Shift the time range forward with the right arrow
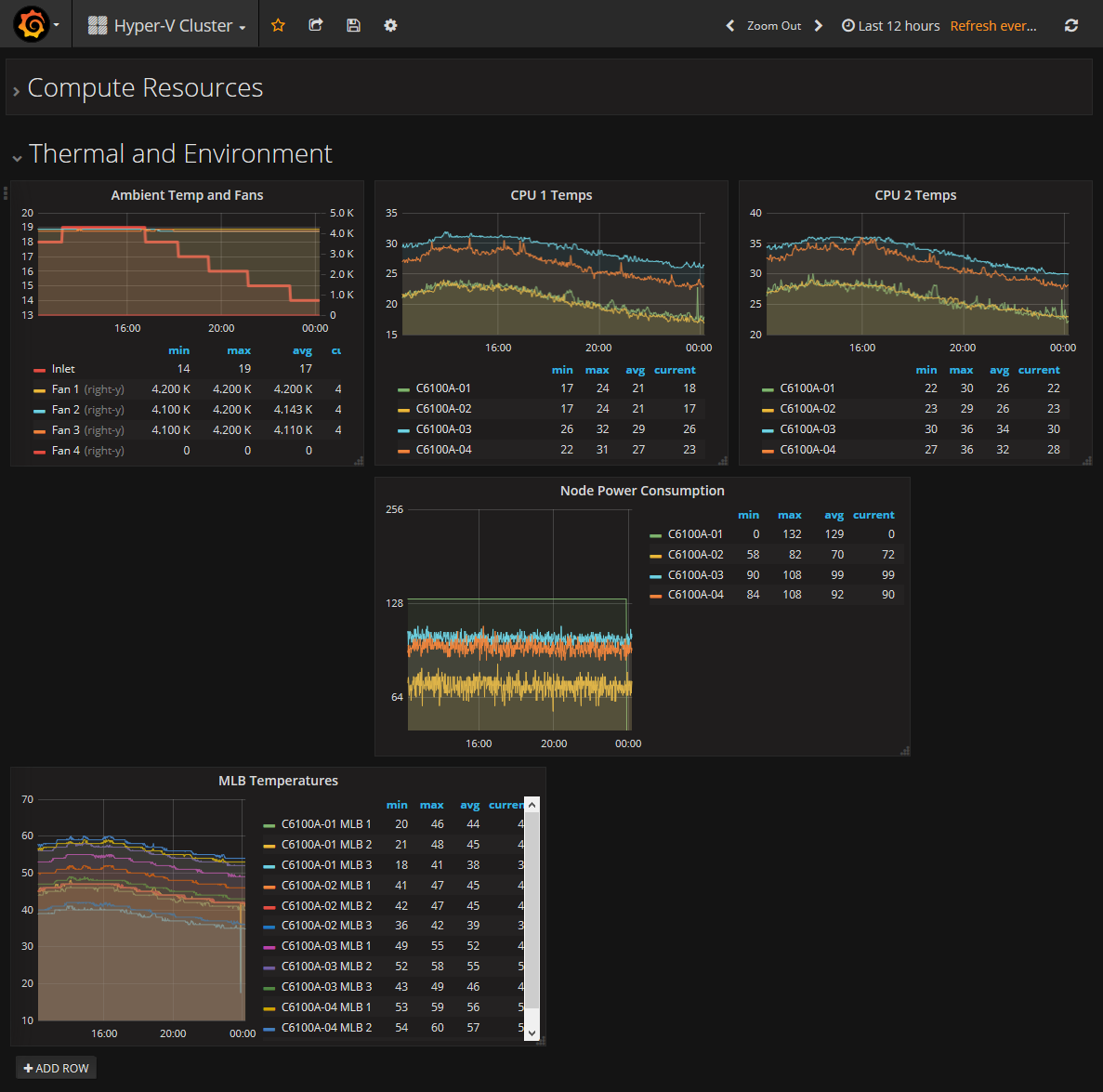Viewport: 1103px width, 1092px height. [x=818, y=25]
